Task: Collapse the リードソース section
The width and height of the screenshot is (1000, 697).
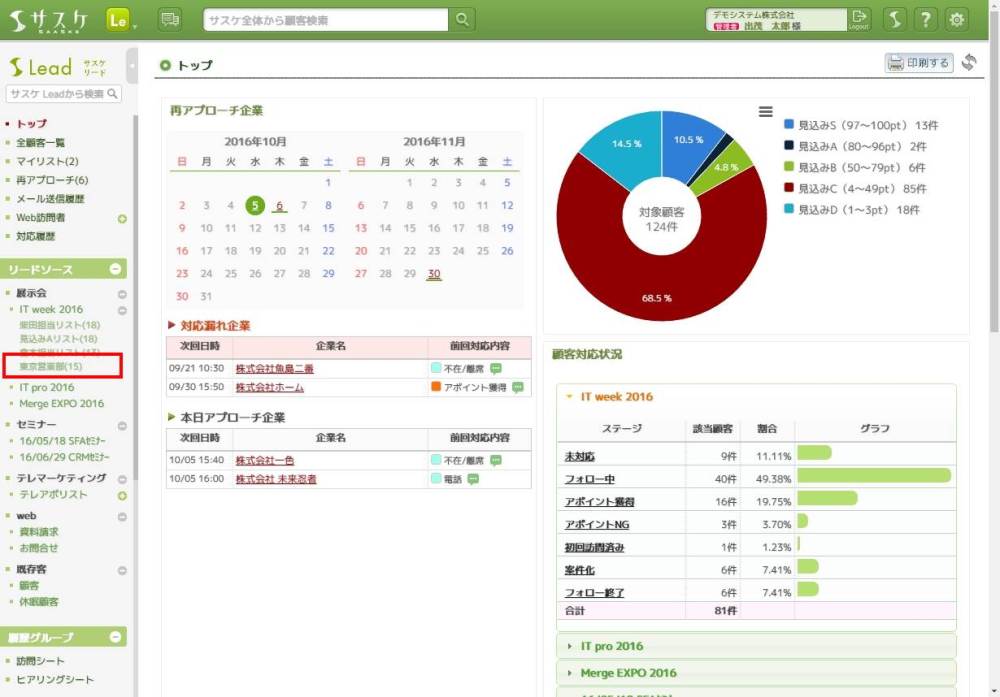Action: 116,269
